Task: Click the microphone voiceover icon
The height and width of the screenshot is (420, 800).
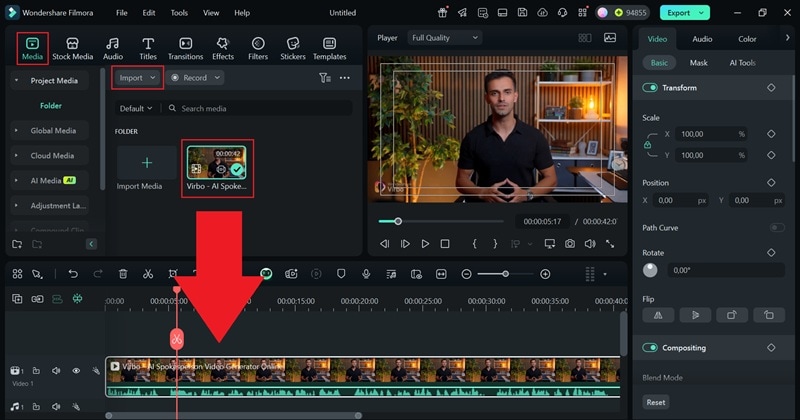Action: click(x=366, y=274)
